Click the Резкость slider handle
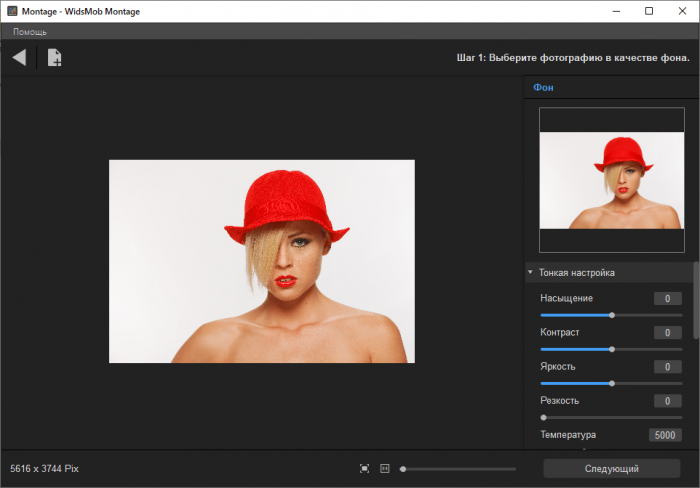 coord(543,417)
